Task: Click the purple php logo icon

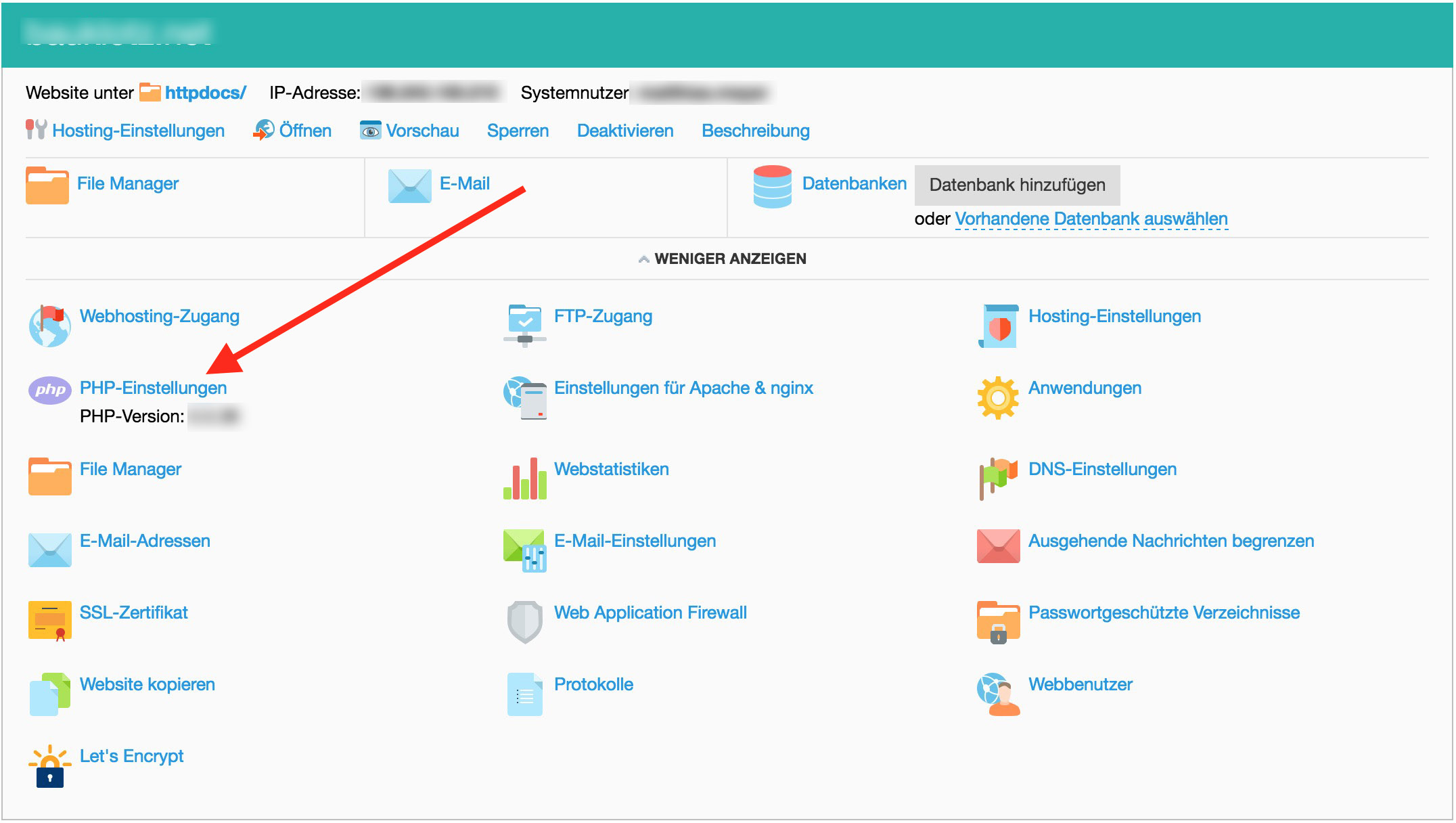Action: 49,390
